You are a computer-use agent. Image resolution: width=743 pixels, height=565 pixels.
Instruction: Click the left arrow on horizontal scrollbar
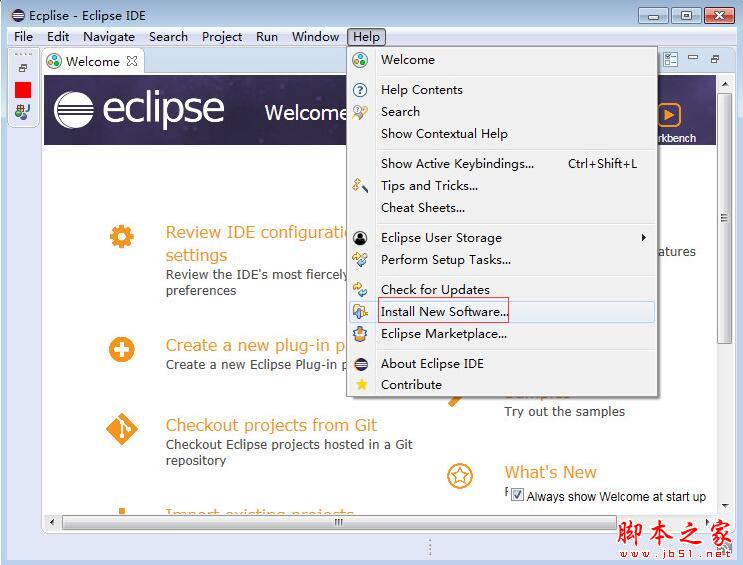(x=52, y=522)
